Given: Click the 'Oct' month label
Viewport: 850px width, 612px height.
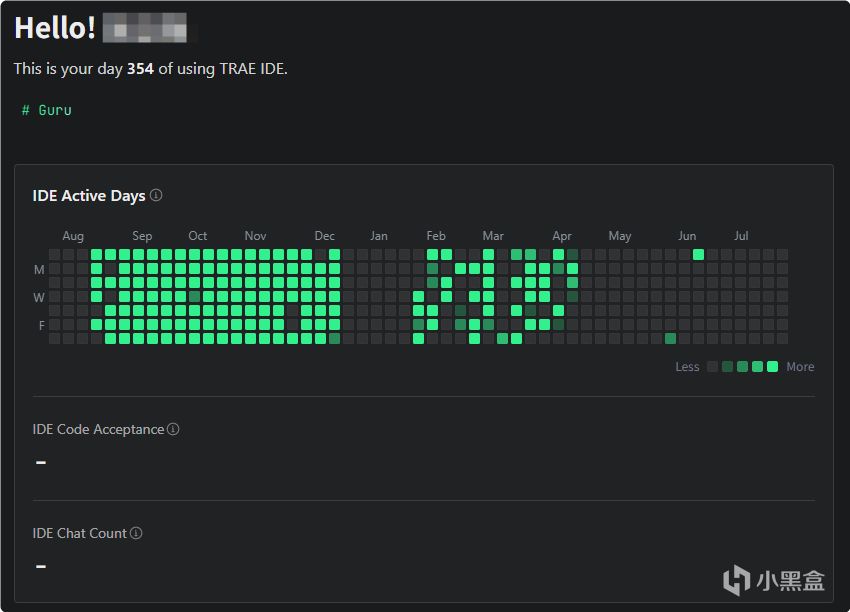Looking at the screenshot, I should [198, 236].
